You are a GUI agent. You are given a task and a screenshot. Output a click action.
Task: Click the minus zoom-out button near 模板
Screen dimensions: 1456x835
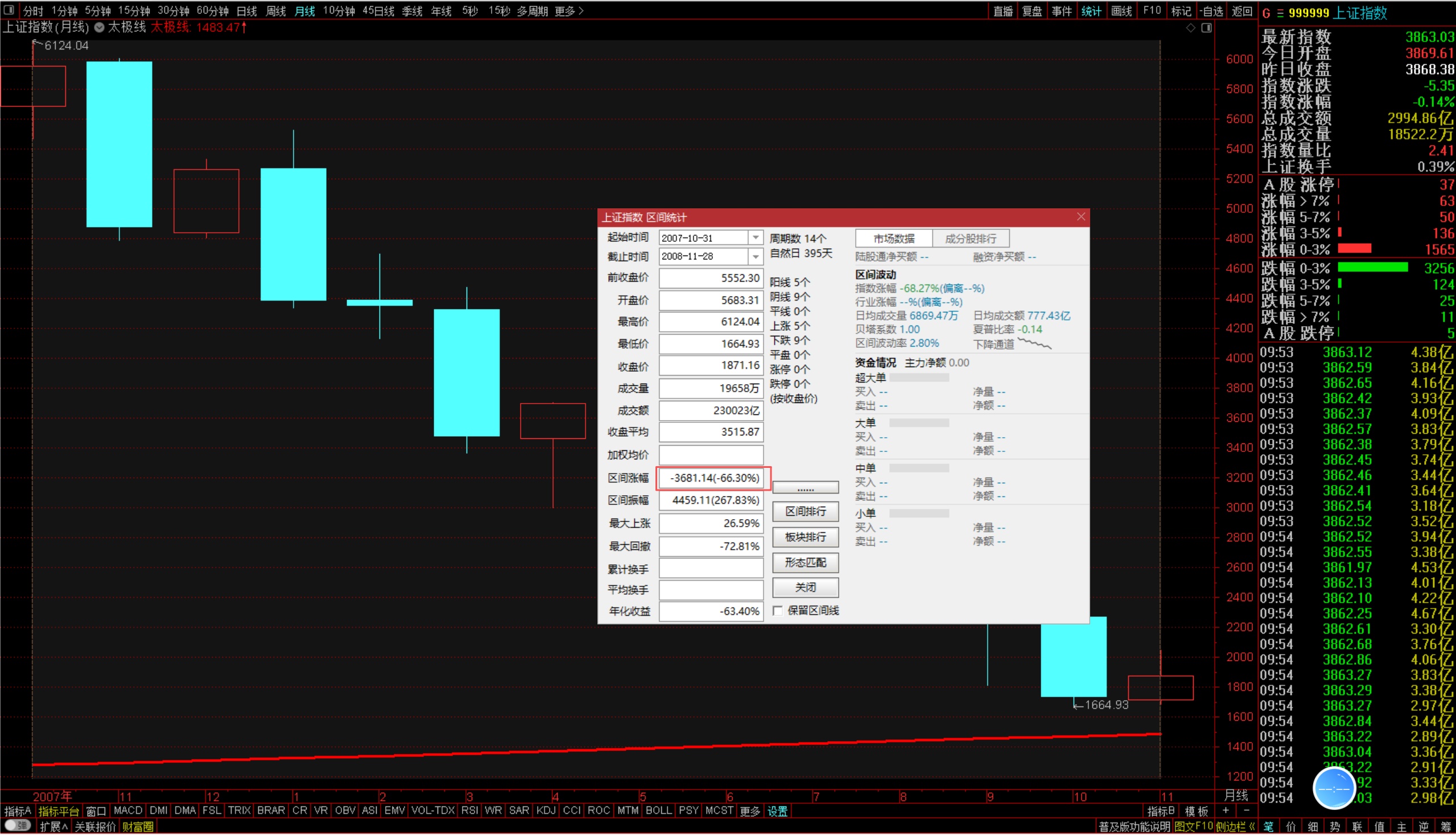coord(1246,811)
